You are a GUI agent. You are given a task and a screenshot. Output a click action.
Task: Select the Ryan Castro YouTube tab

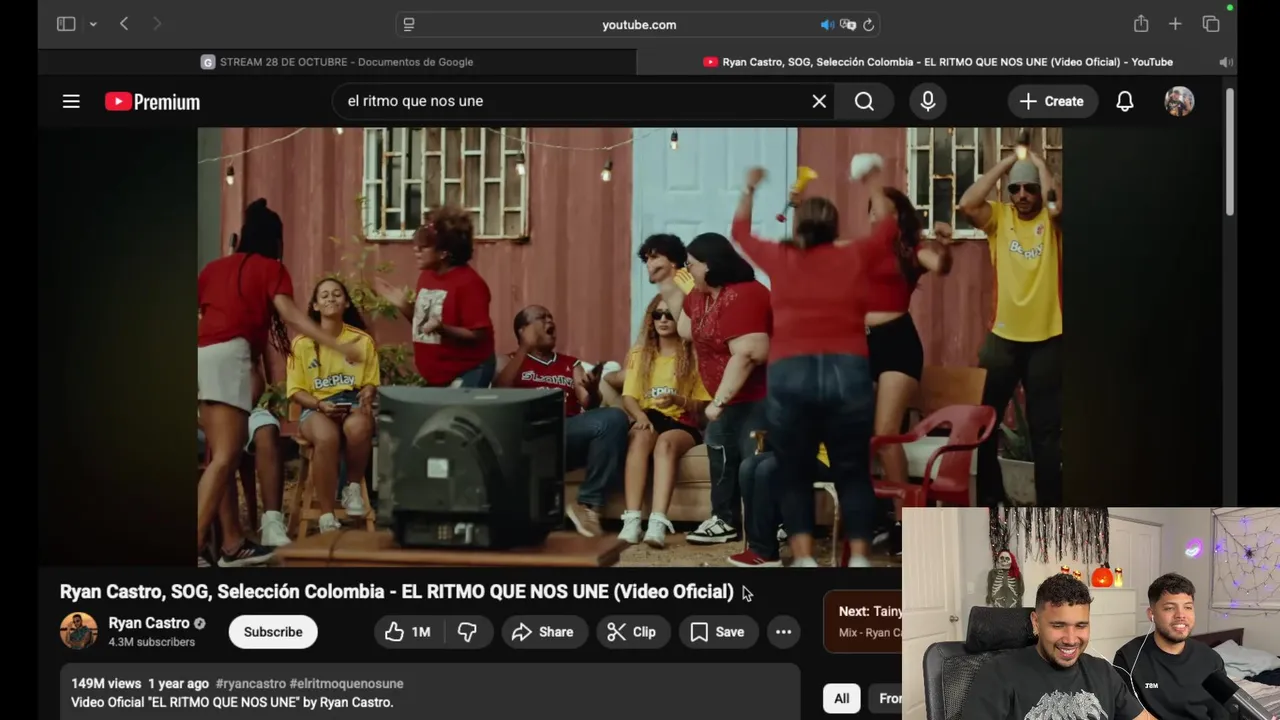tap(937, 62)
